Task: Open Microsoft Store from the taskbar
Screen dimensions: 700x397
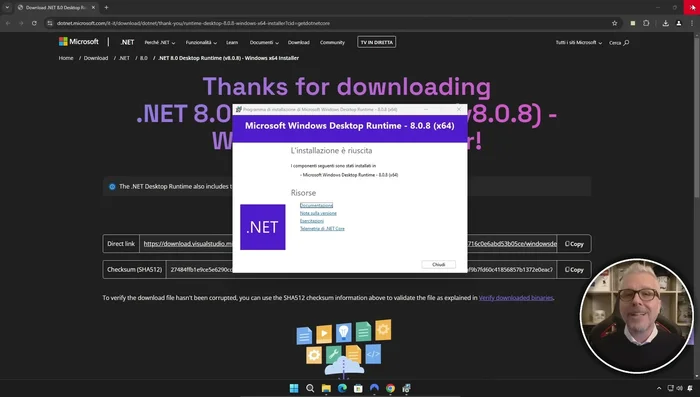Action: coord(358,388)
